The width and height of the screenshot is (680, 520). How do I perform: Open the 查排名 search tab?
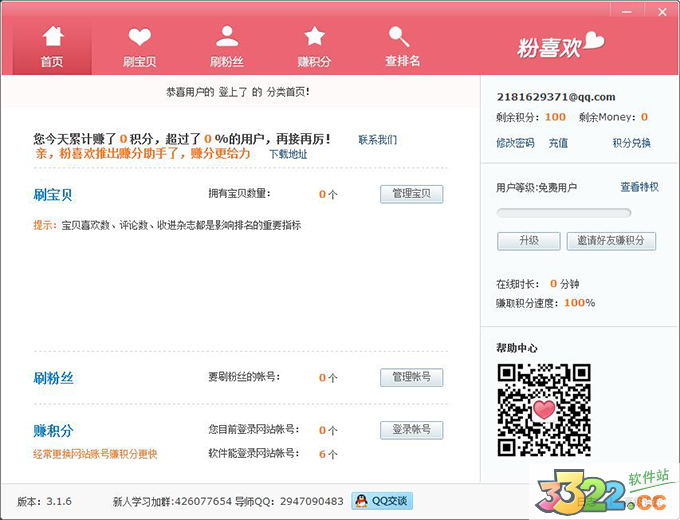click(402, 47)
